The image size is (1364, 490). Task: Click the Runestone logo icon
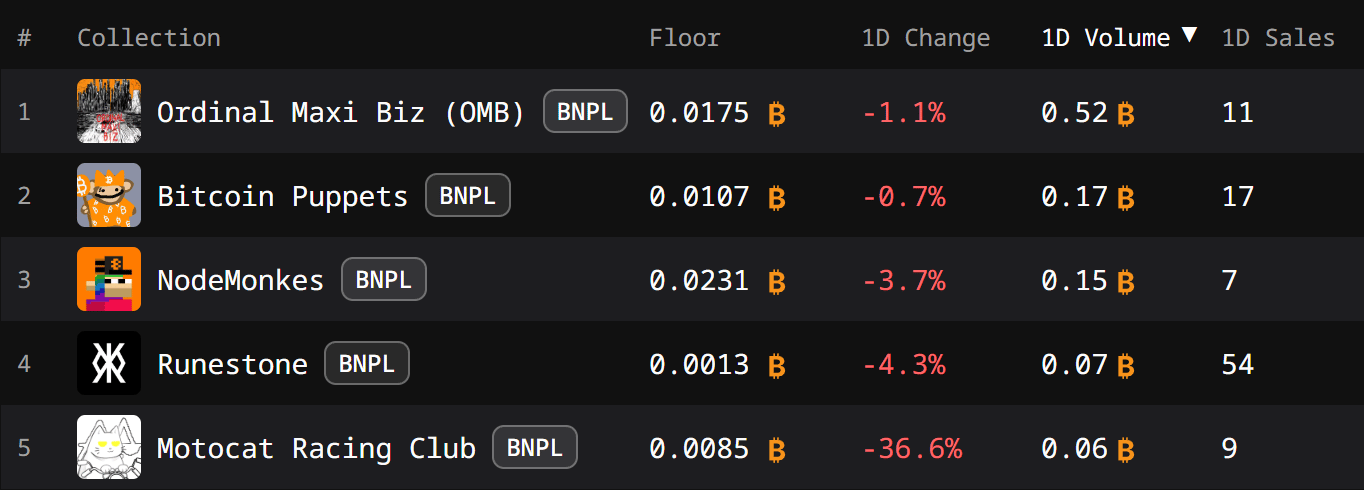point(109,363)
